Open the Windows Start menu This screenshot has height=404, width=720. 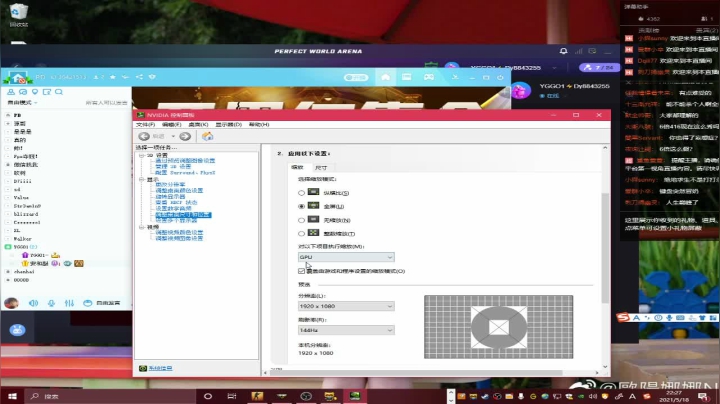(x=12, y=396)
